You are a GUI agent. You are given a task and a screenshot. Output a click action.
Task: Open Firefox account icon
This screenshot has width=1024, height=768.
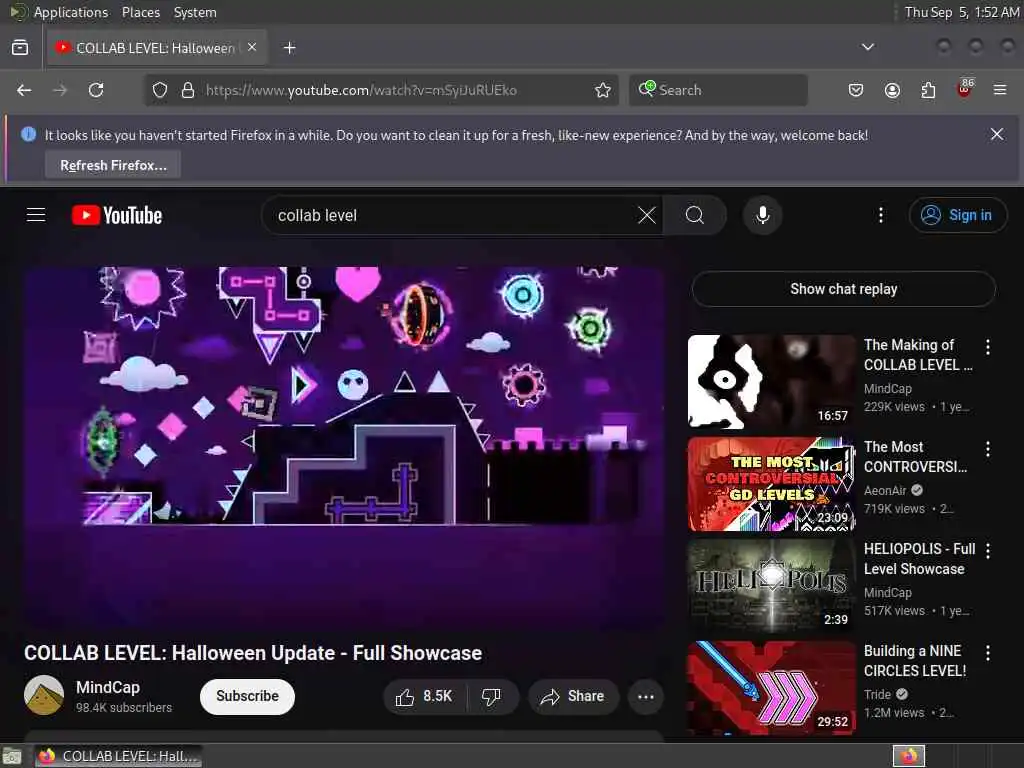[x=892, y=90]
